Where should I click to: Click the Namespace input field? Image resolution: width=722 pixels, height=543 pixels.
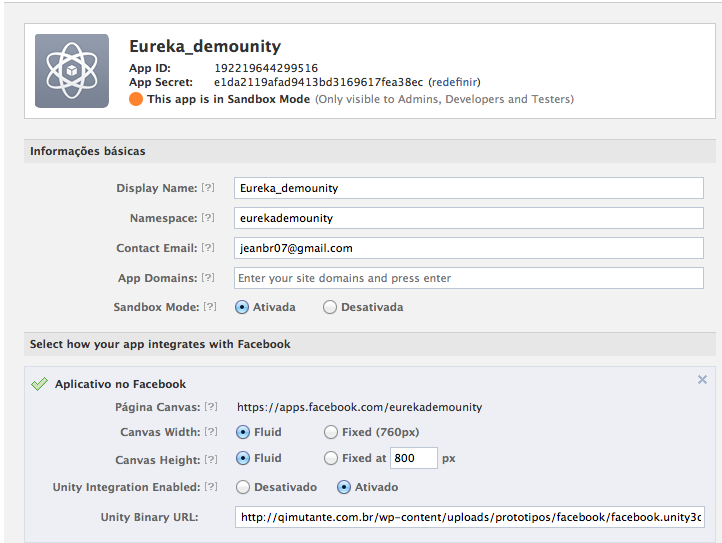pyautogui.click(x=469, y=218)
